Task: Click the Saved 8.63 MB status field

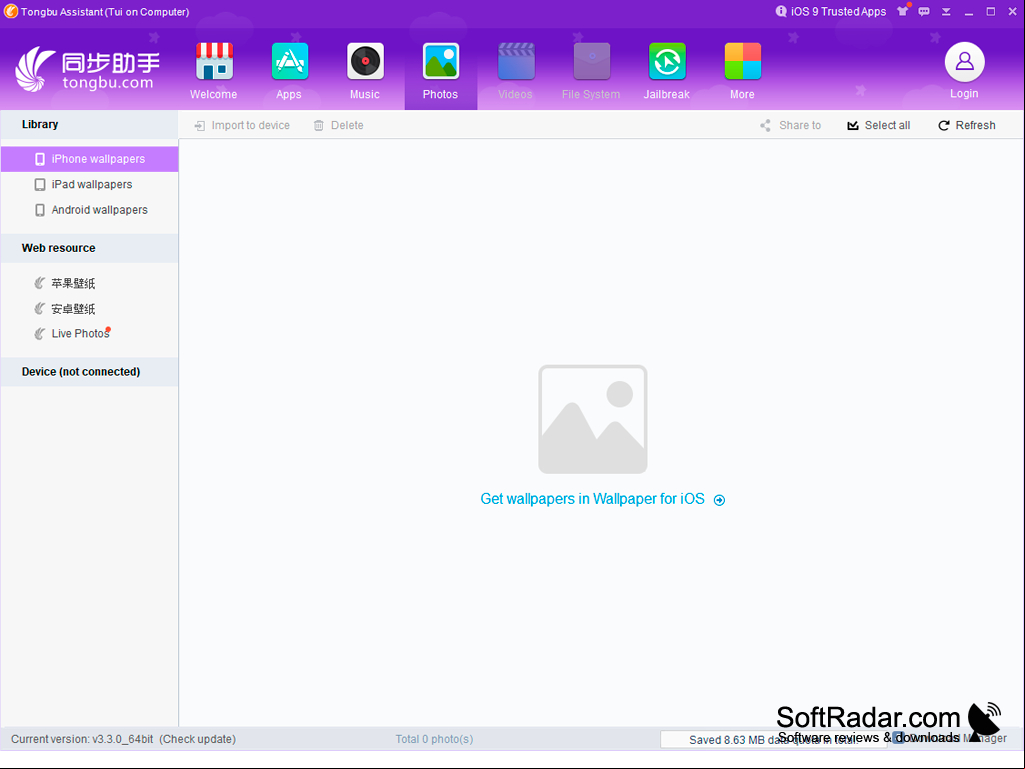Action: (x=774, y=740)
